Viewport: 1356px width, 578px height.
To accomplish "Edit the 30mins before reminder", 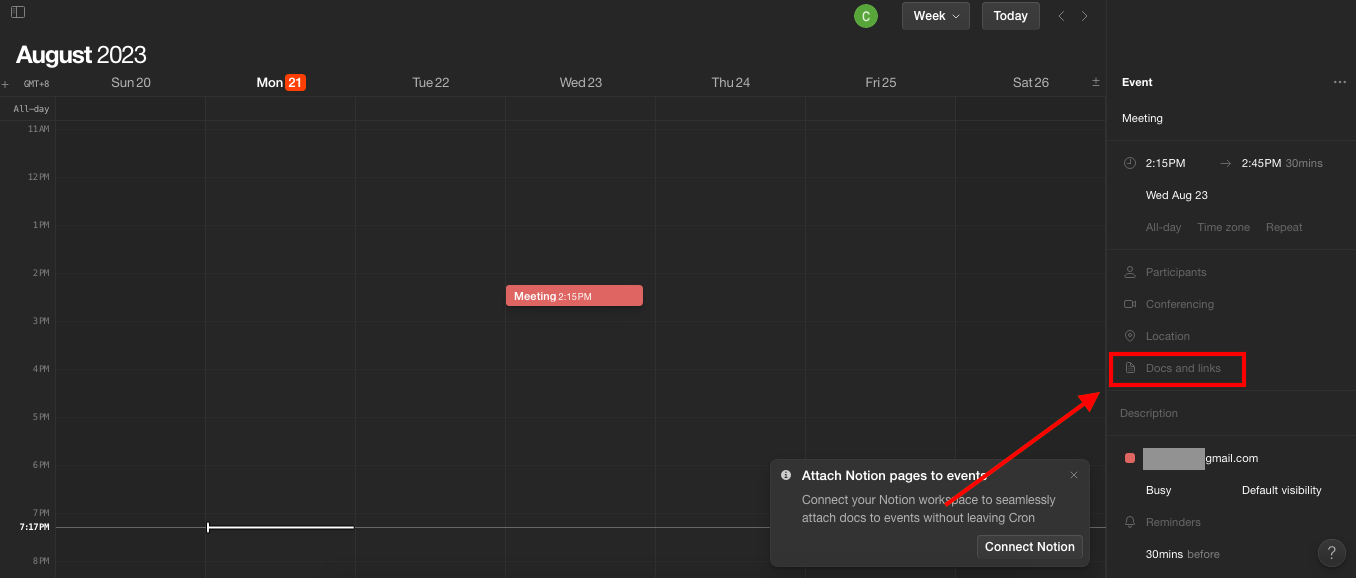I will (1182, 554).
